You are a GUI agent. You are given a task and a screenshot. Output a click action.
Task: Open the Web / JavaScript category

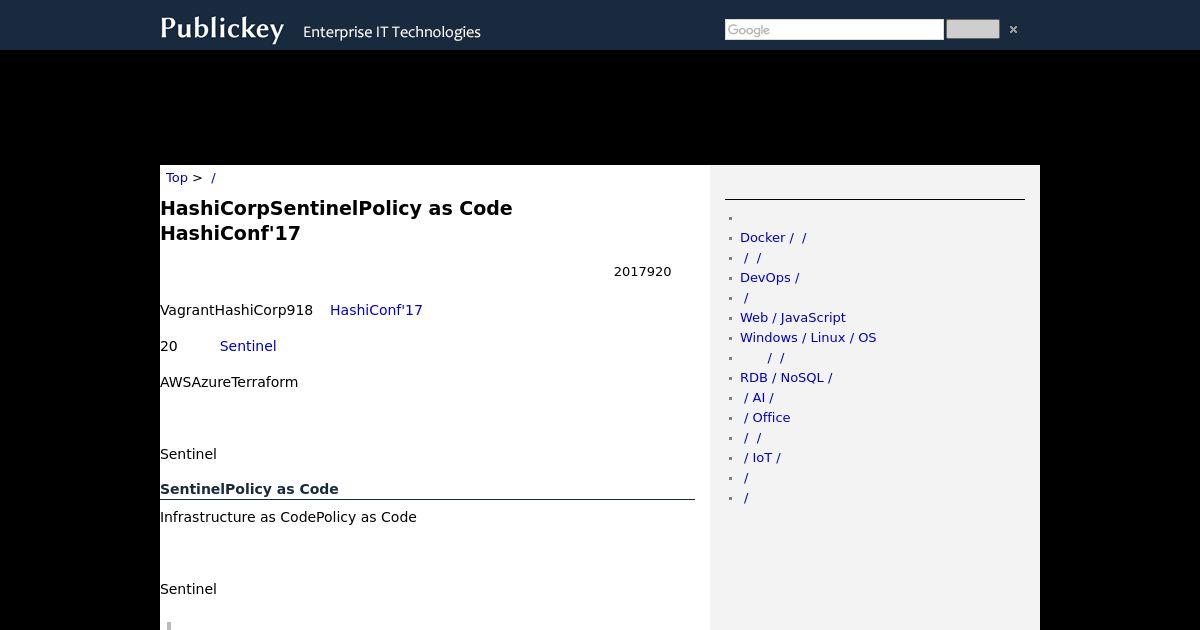pos(793,318)
